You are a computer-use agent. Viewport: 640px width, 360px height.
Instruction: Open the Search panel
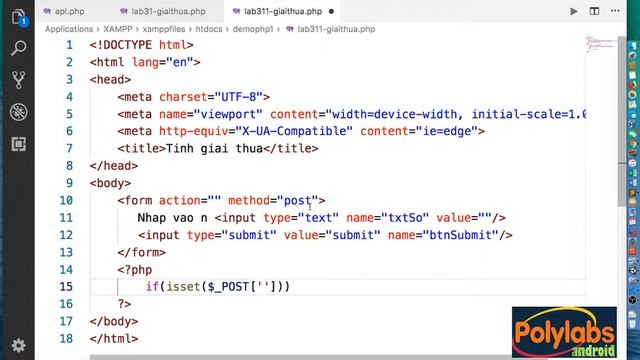coord(18,48)
